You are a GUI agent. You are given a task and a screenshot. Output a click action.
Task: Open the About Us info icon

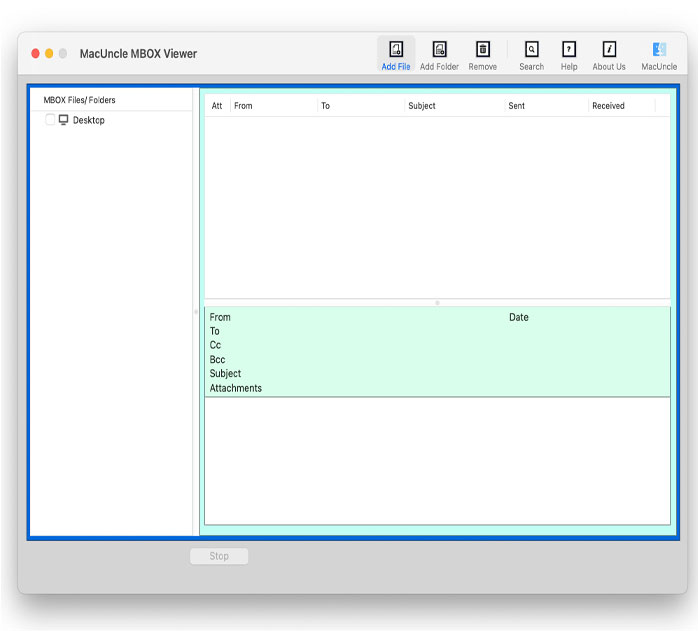click(609, 50)
